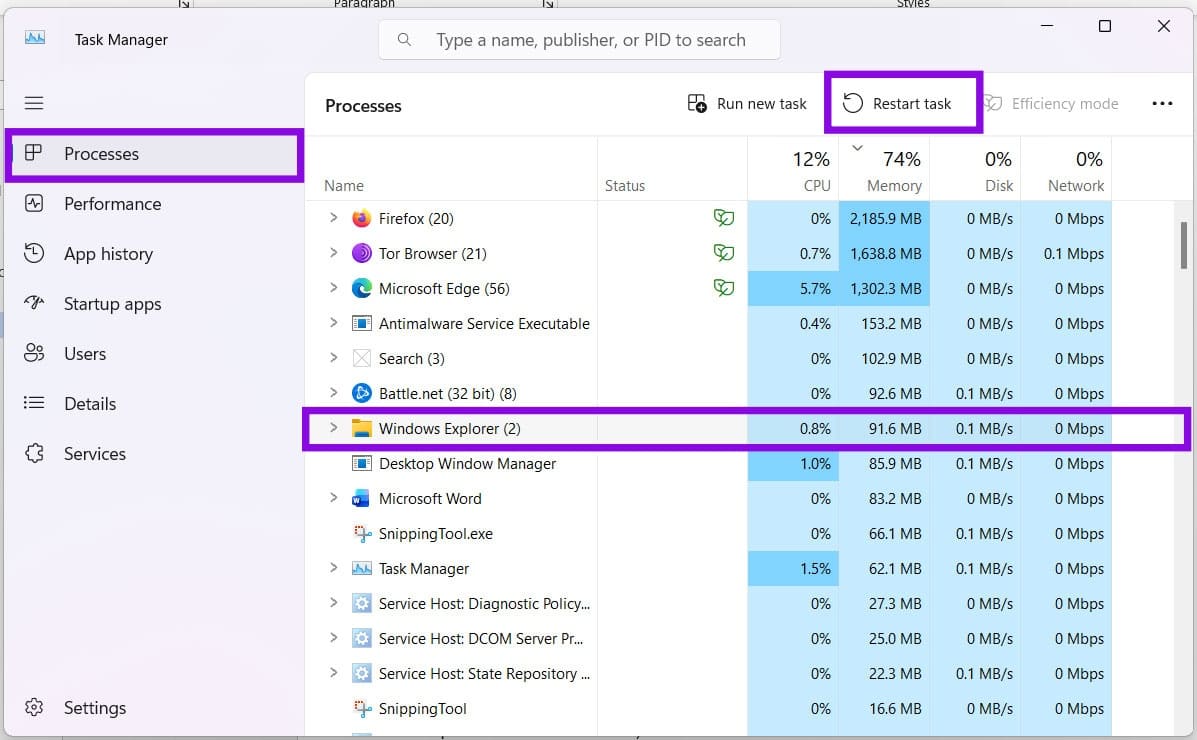Open the Performance page
The width and height of the screenshot is (1197, 740).
[155, 204]
